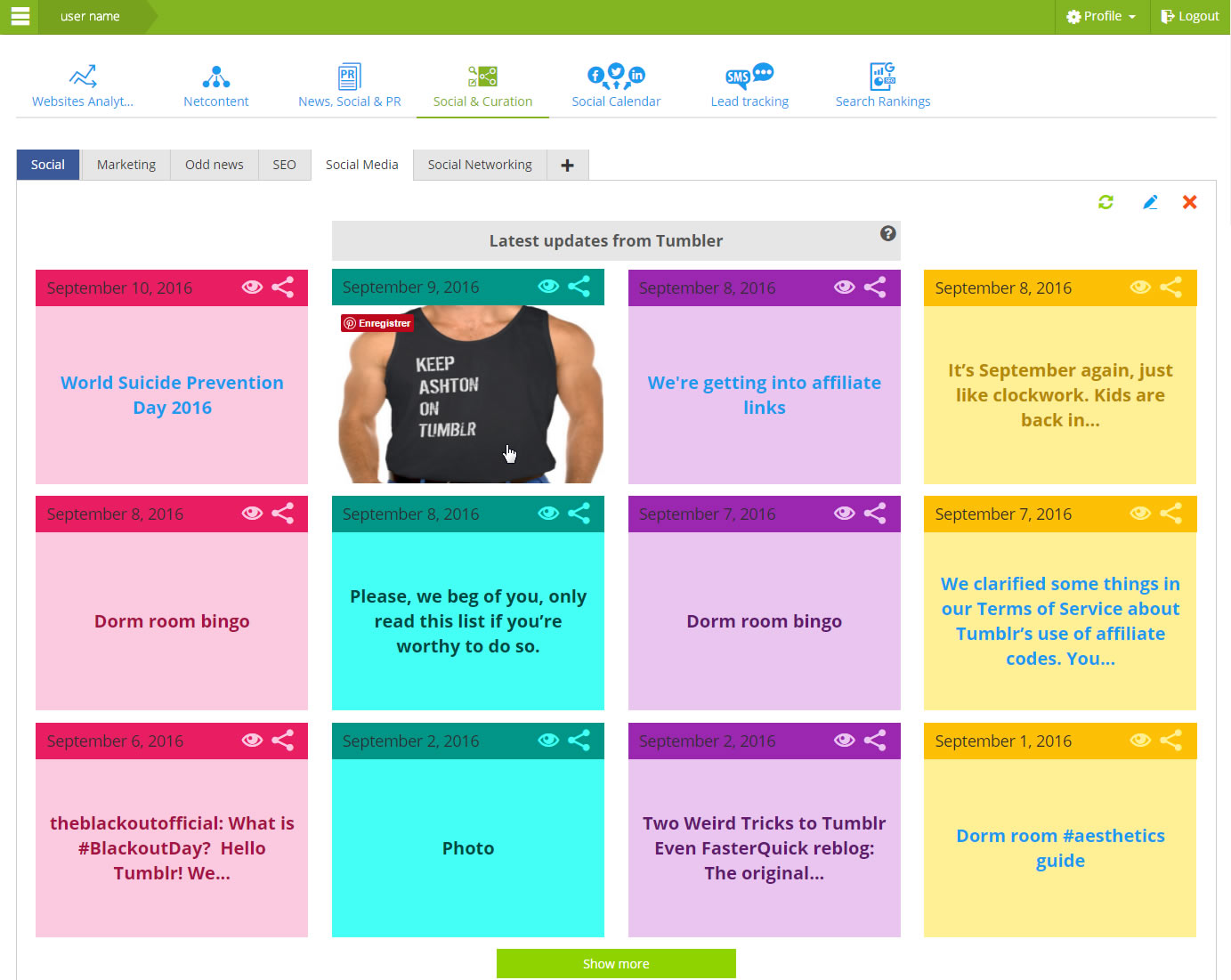The height and width of the screenshot is (980, 1231).
Task: Open World Suicide Prevention Day 2016 link
Action: 172,395
